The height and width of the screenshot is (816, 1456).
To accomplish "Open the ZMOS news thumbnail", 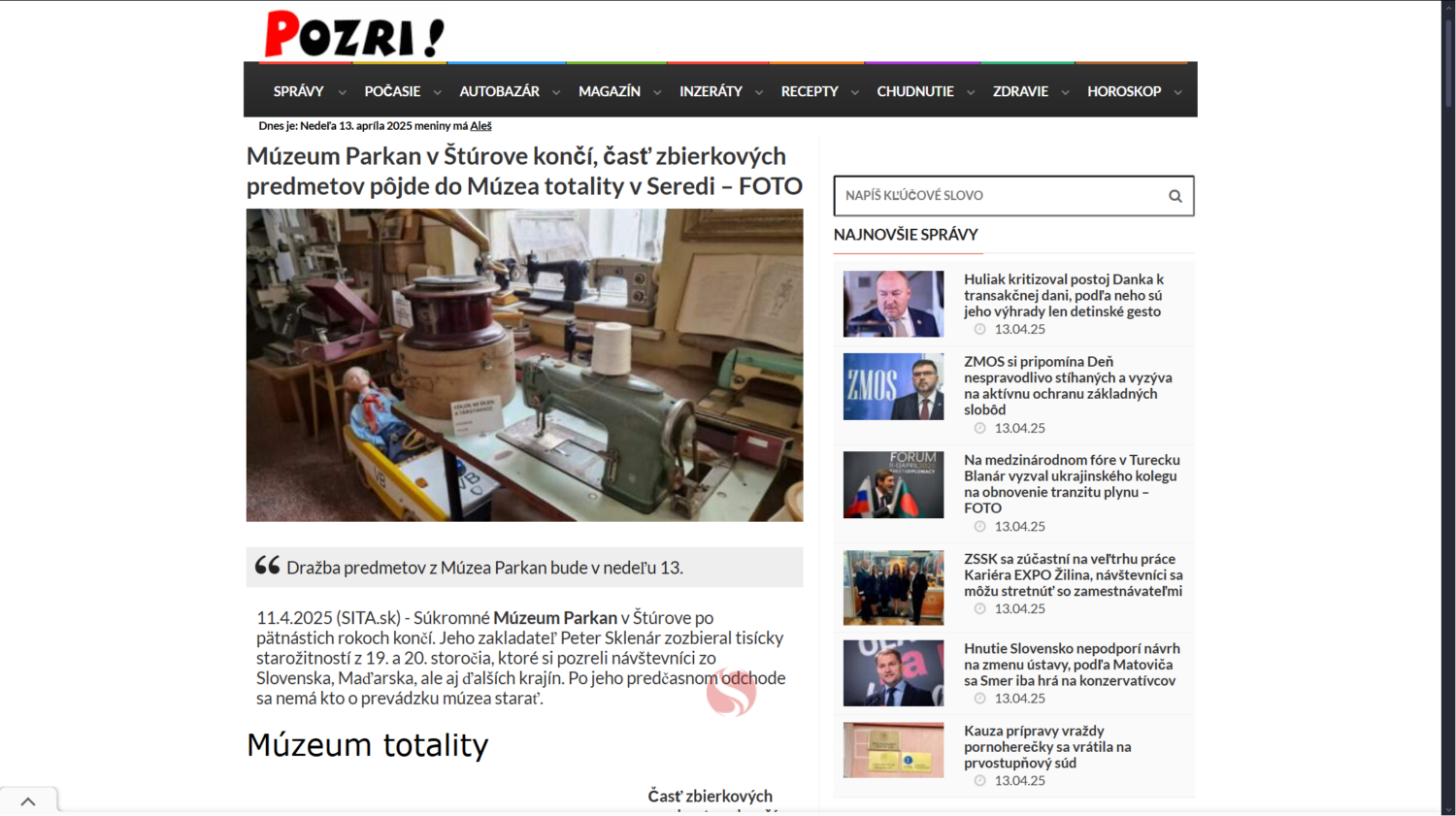I will (893, 386).
